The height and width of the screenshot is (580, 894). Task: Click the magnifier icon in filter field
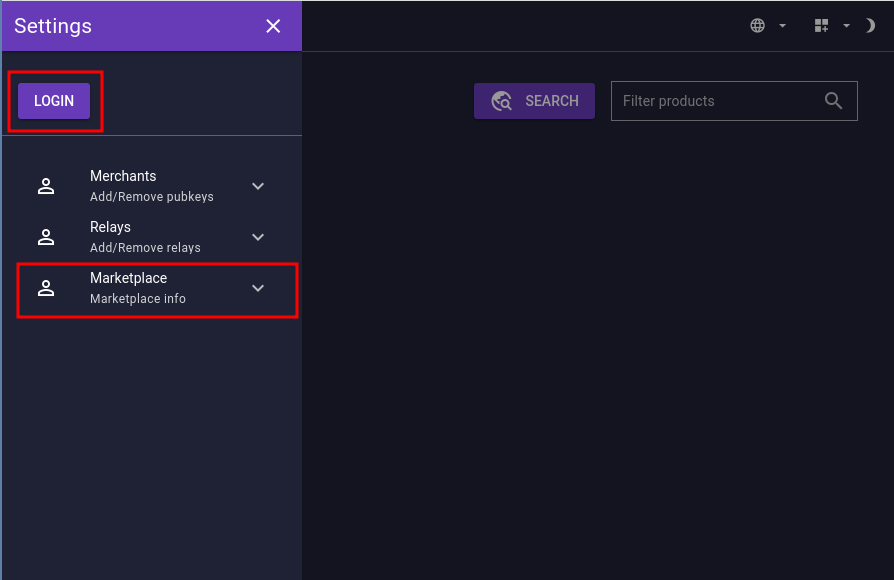834,101
